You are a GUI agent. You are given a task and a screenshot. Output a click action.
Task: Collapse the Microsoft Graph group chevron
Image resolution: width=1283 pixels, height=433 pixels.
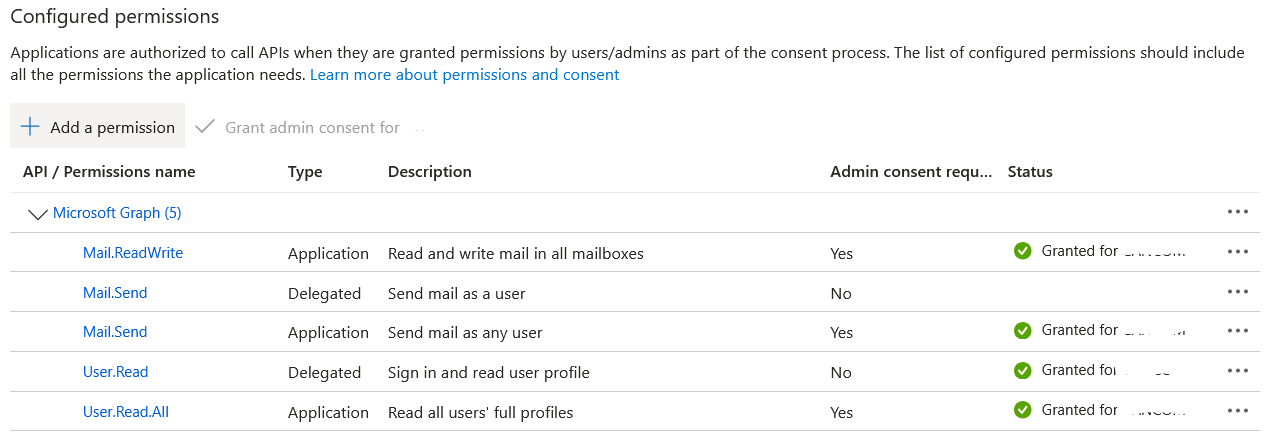[x=38, y=214]
